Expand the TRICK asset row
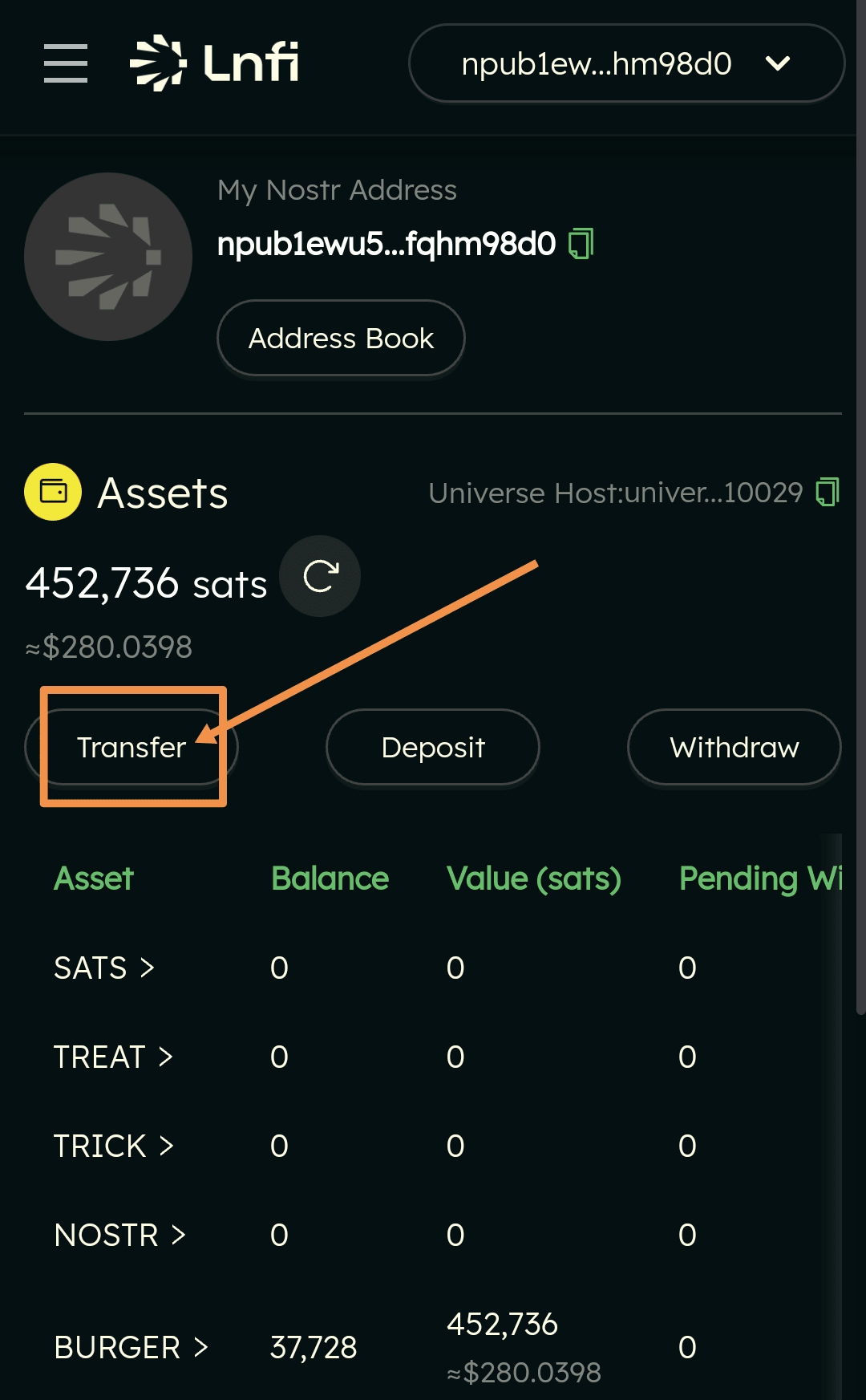The width and height of the screenshot is (866, 1400). coord(113,1146)
